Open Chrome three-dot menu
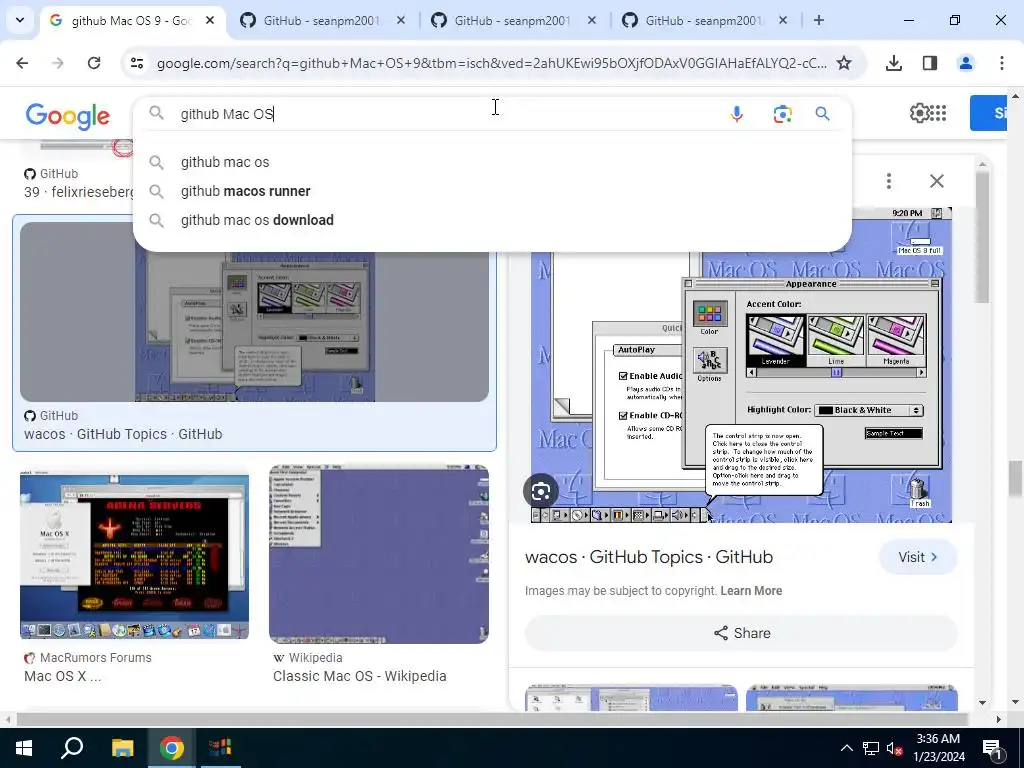The width and height of the screenshot is (1024, 768). pyautogui.click(x=1001, y=63)
